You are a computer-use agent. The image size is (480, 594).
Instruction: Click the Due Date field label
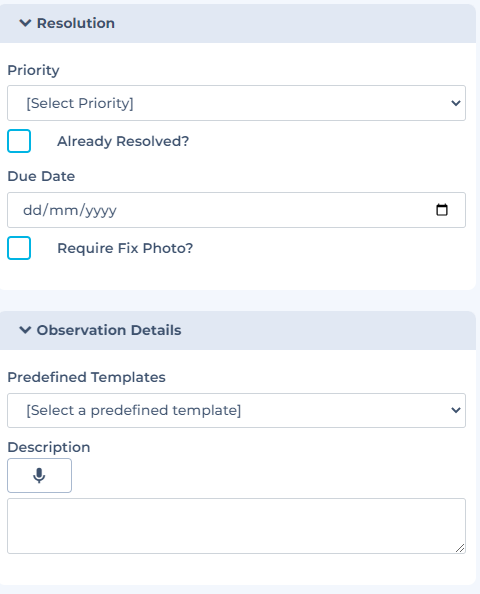point(41,176)
